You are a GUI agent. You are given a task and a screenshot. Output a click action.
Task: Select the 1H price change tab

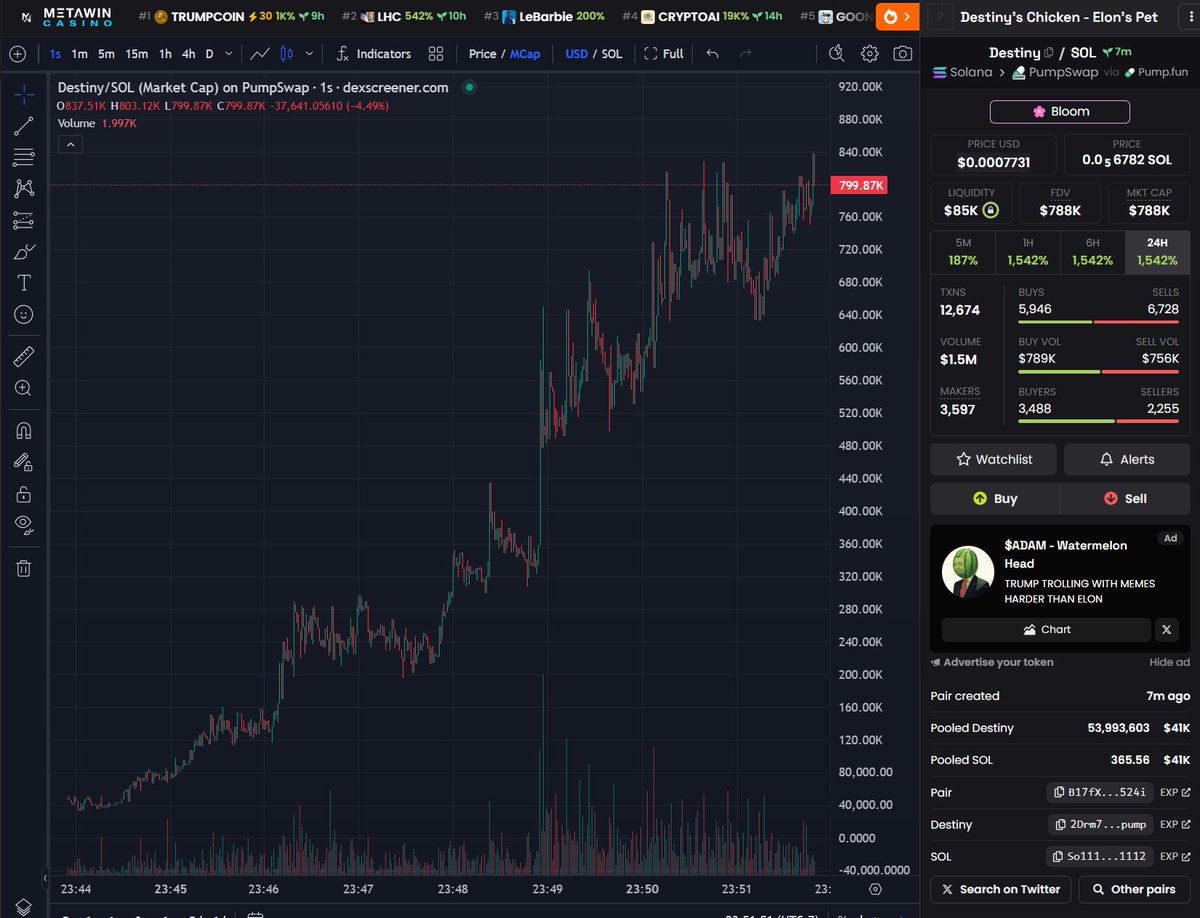click(x=1028, y=252)
